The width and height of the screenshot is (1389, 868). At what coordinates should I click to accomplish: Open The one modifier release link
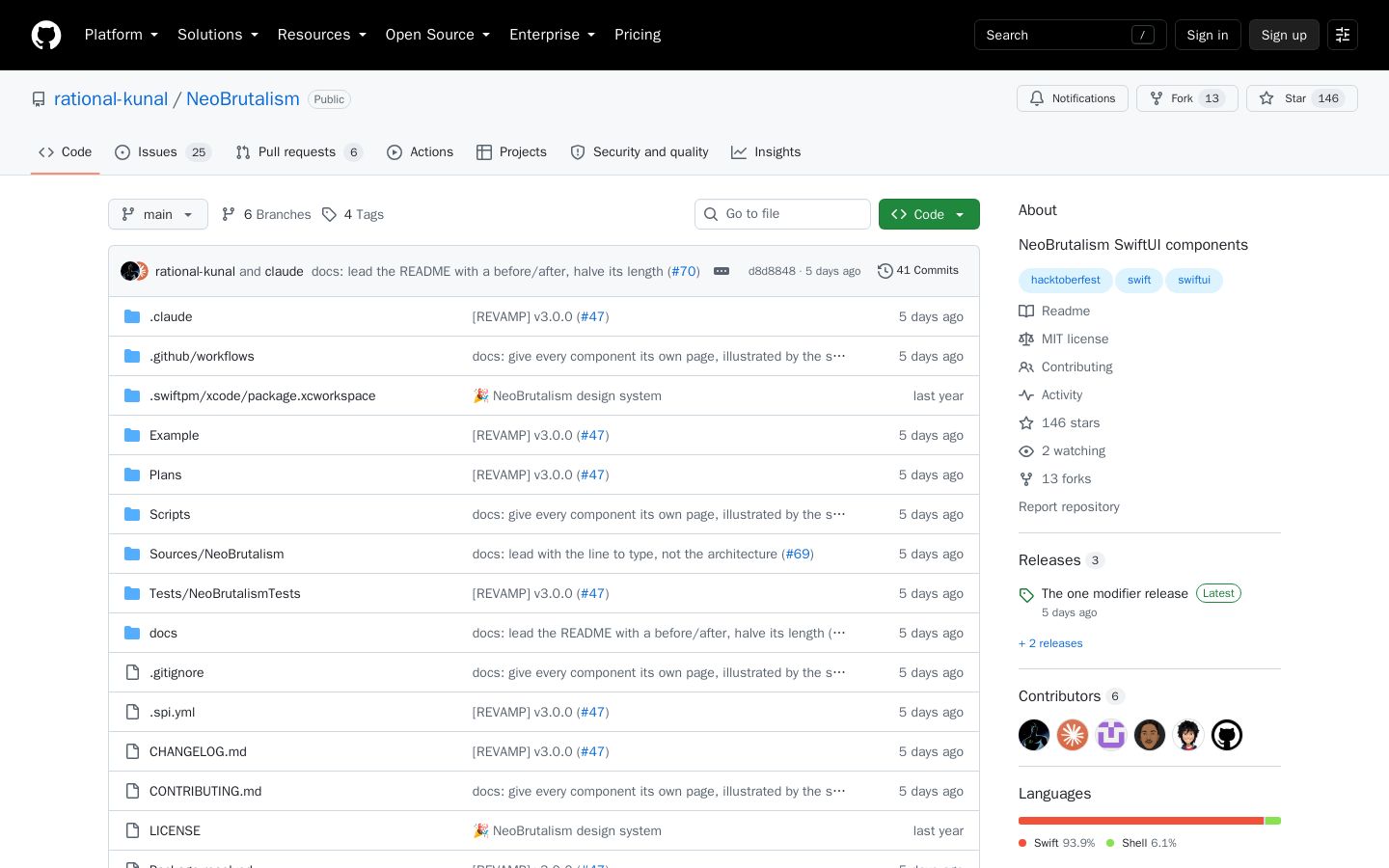click(1115, 593)
